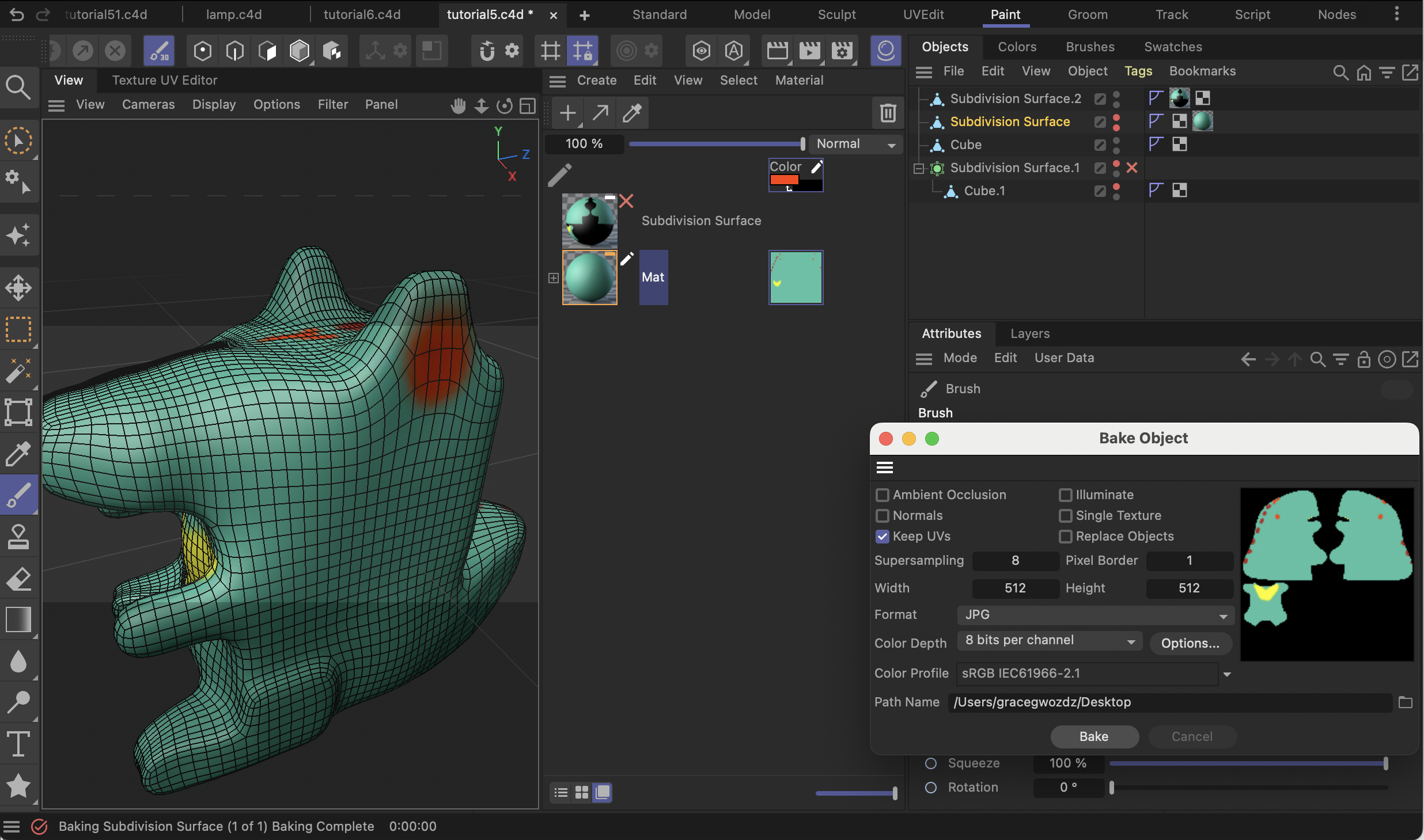The image size is (1424, 840).
Task: Select the Text tool
Action: (19, 744)
